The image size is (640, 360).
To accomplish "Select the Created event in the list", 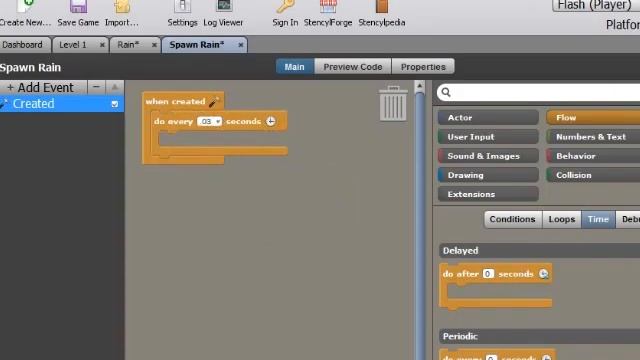I will coord(62,104).
